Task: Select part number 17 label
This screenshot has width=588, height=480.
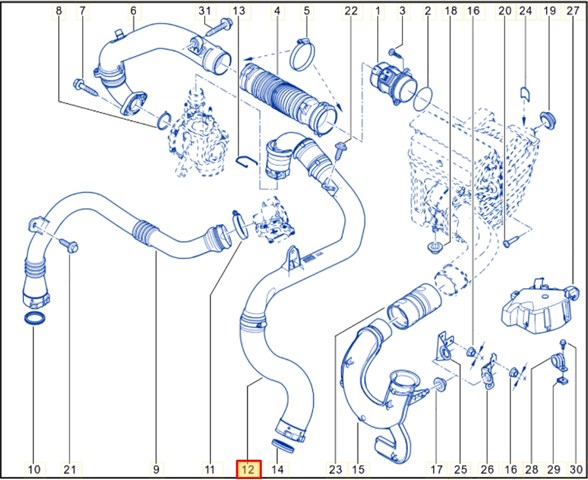Action: point(437,469)
